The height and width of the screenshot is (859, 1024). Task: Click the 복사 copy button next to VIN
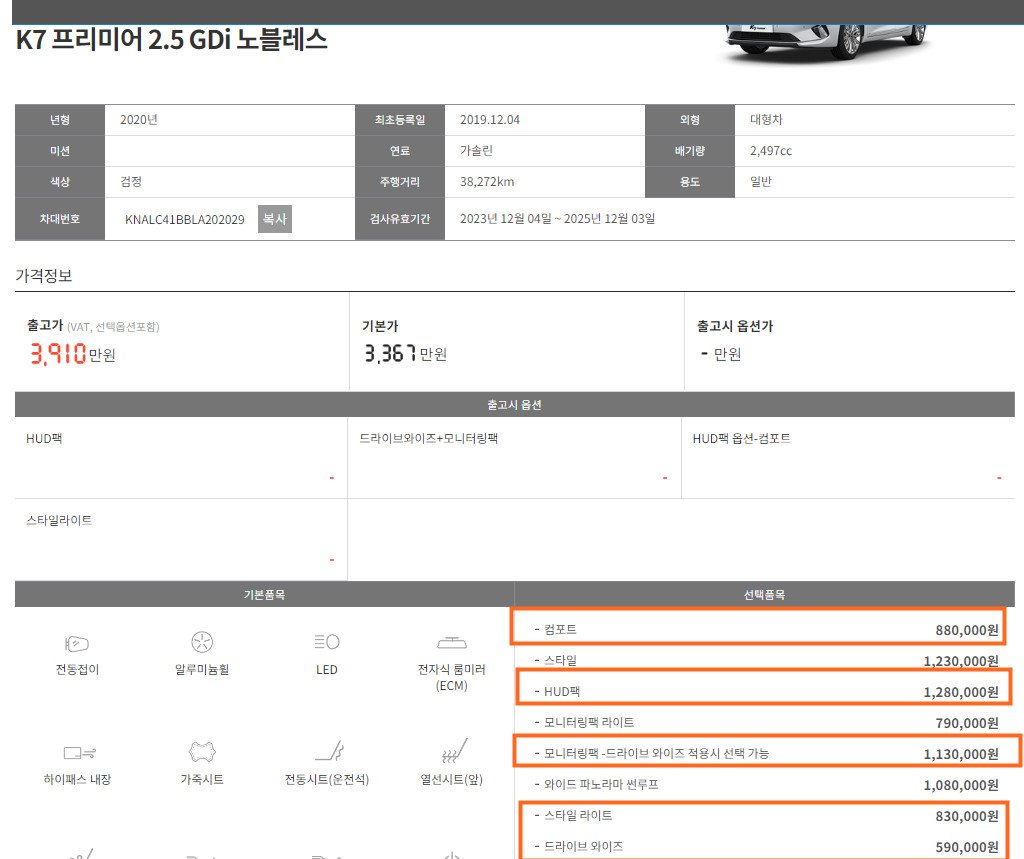pos(274,219)
